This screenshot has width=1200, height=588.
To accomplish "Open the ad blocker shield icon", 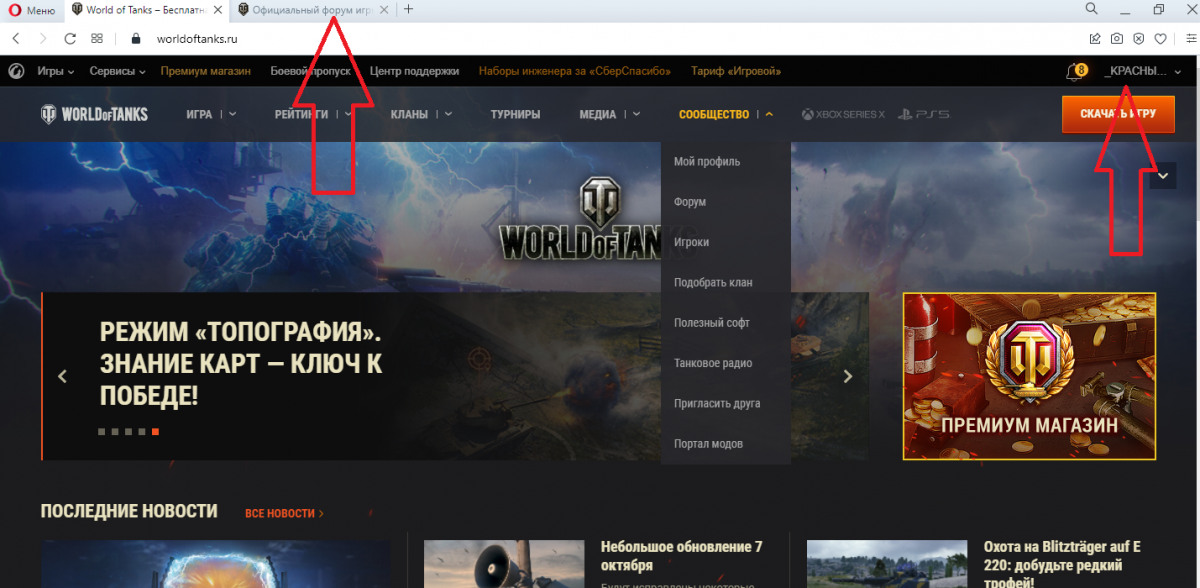I will (x=1139, y=39).
